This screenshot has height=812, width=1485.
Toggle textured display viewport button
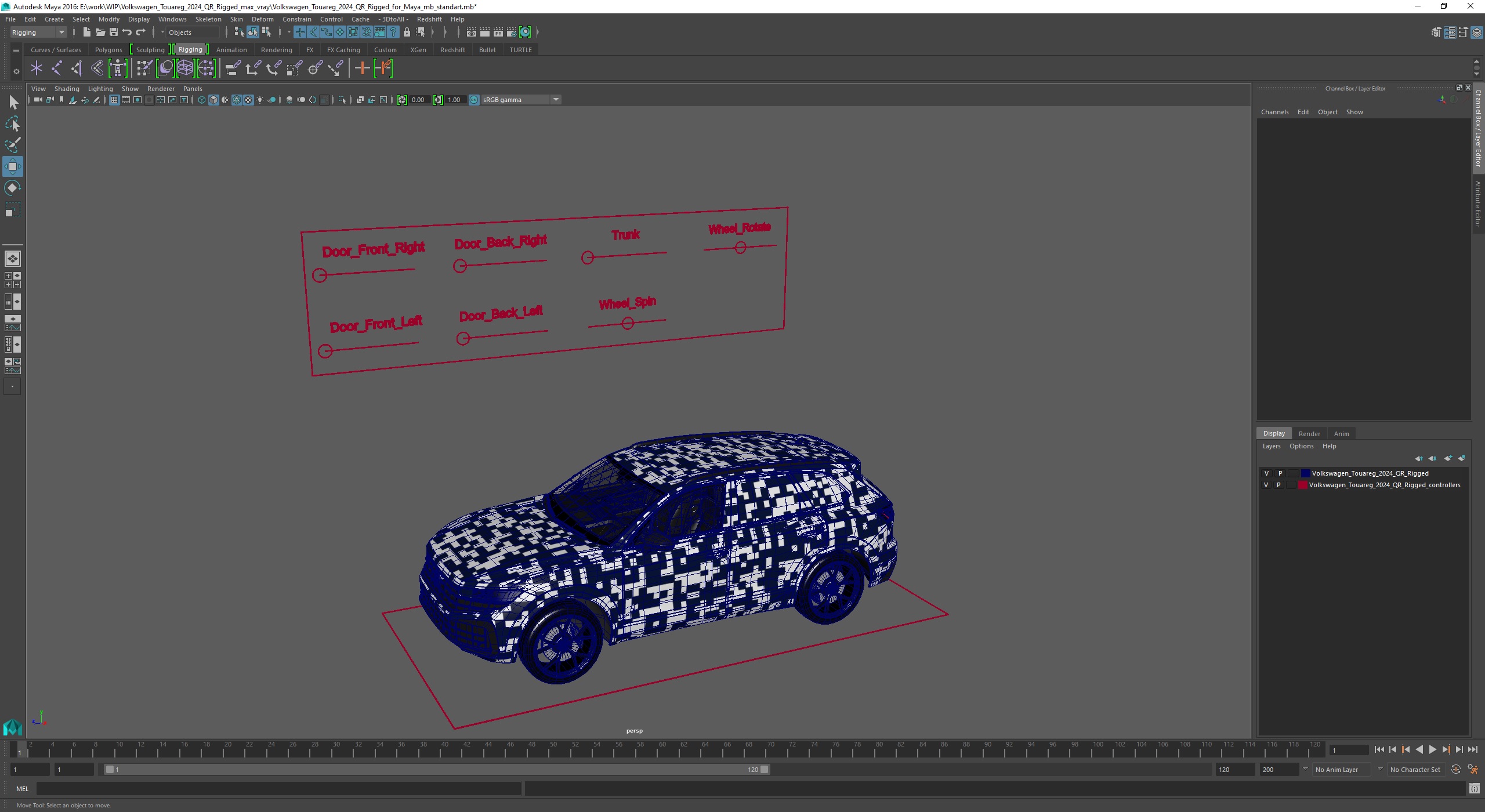pyautogui.click(x=248, y=100)
